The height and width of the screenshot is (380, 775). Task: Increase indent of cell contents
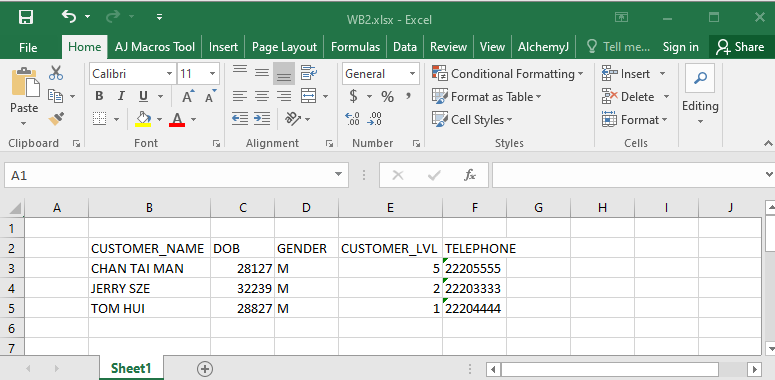coord(262,119)
